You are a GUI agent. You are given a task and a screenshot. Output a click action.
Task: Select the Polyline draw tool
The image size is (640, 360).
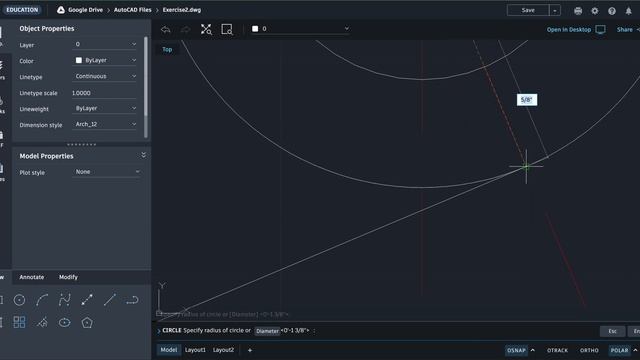point(132,300)
